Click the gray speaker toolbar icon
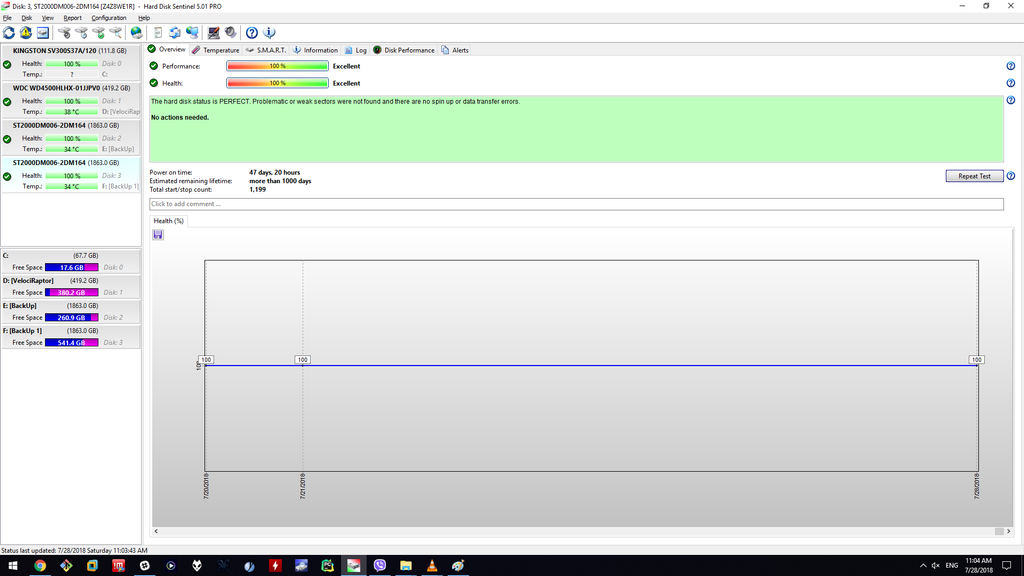 [231, 33]
